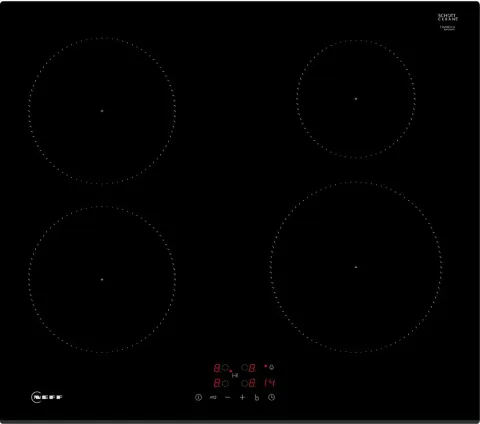Tap the zone-link symbol between the displays
The width and height of the screenshot is (480, 424).
(235, 375)
